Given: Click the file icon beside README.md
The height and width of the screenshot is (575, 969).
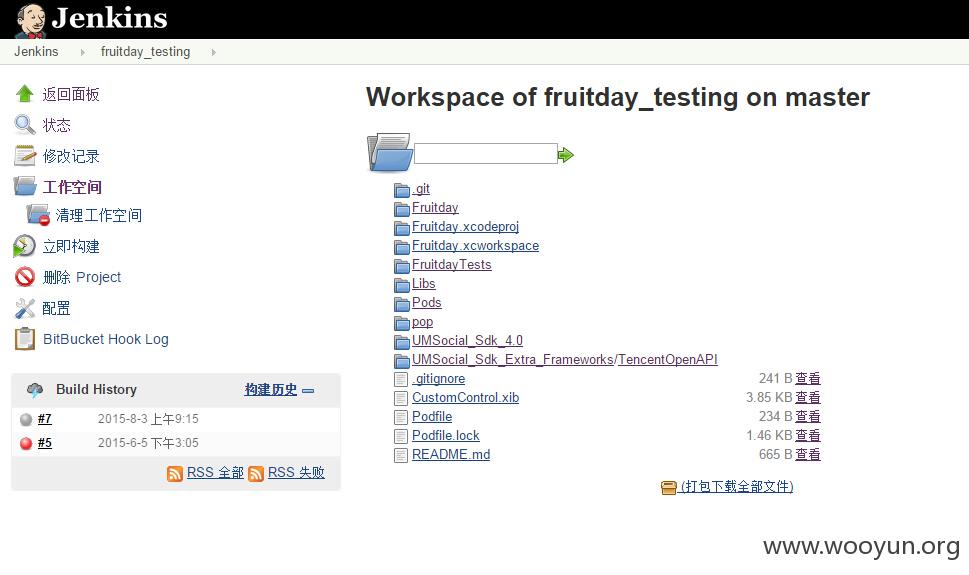Looking at the screenshot, I should pyautogui.click(x=401, y=455).
